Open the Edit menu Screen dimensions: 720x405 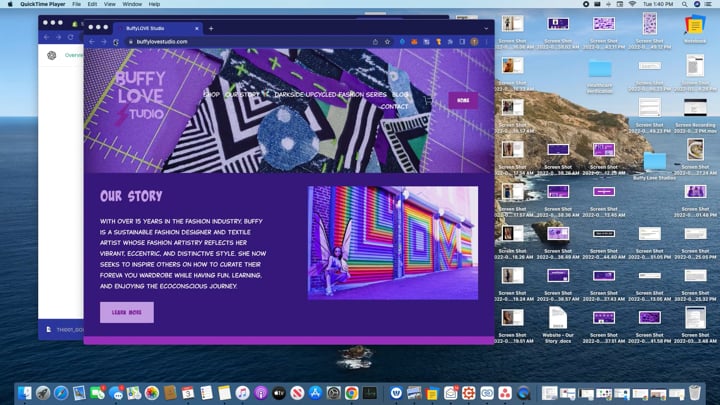pyautogui.click(x=92, y=4)
